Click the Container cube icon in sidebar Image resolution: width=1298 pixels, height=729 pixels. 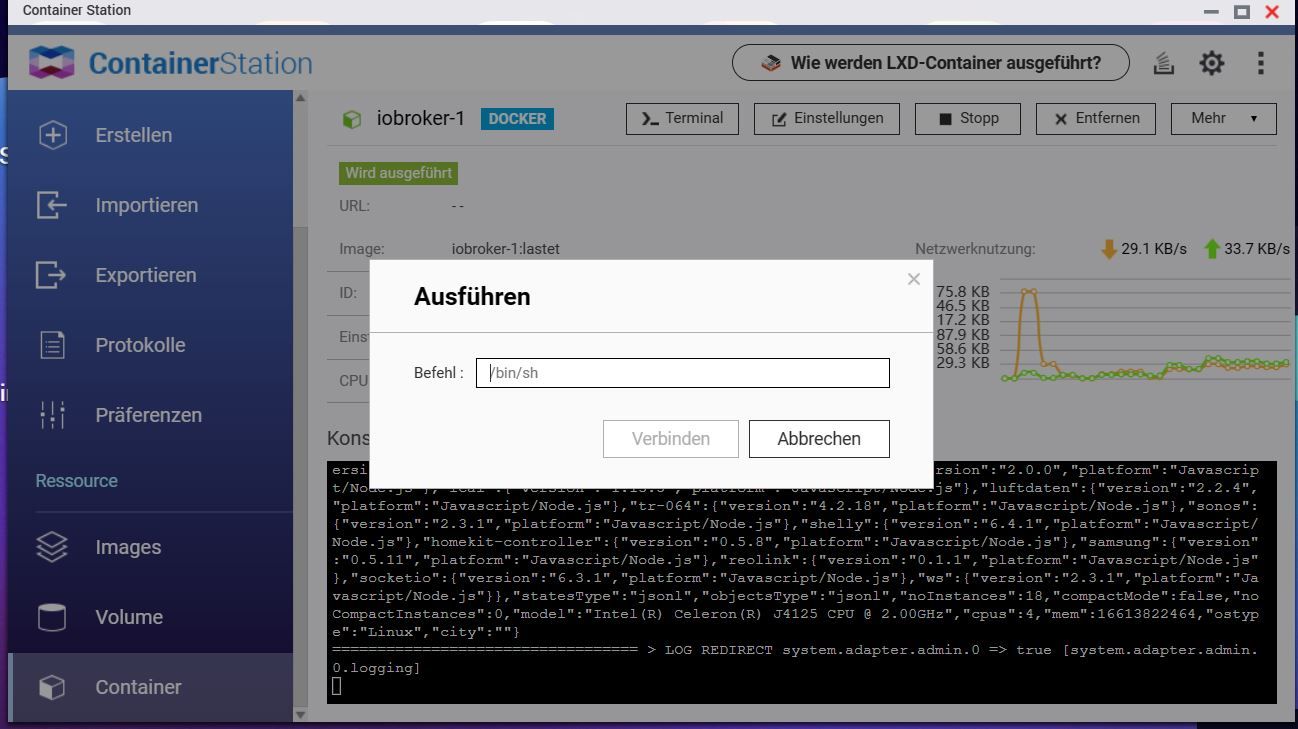pos(52,687)
